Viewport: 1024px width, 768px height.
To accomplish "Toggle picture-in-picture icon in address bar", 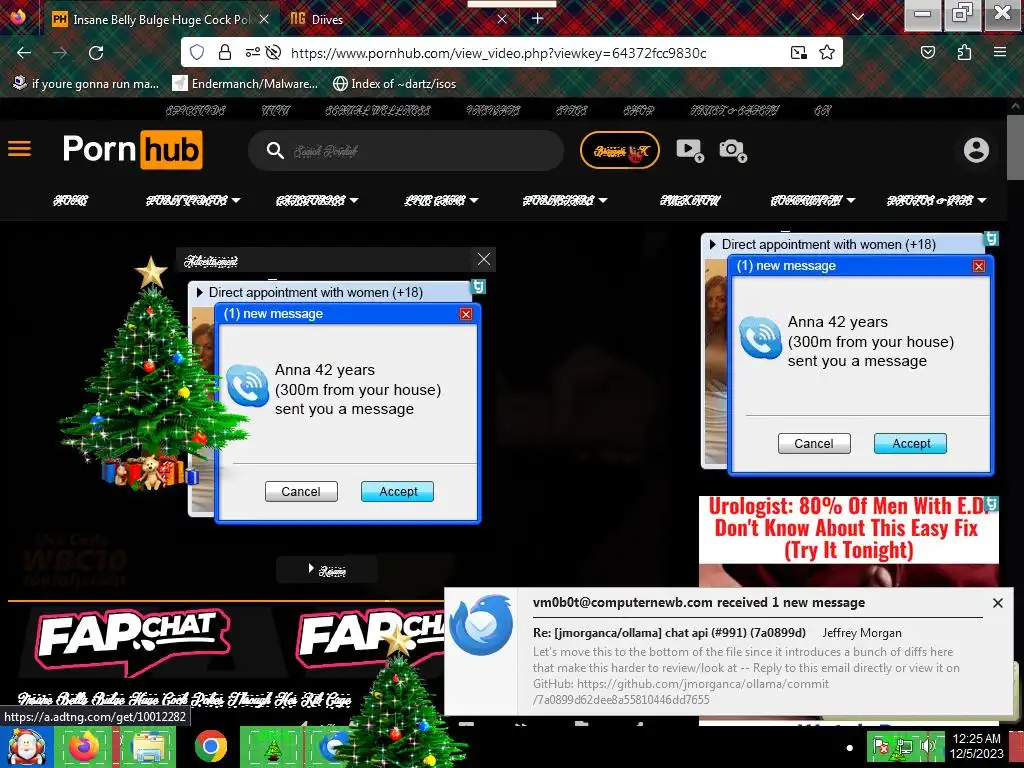I will 799,53.
